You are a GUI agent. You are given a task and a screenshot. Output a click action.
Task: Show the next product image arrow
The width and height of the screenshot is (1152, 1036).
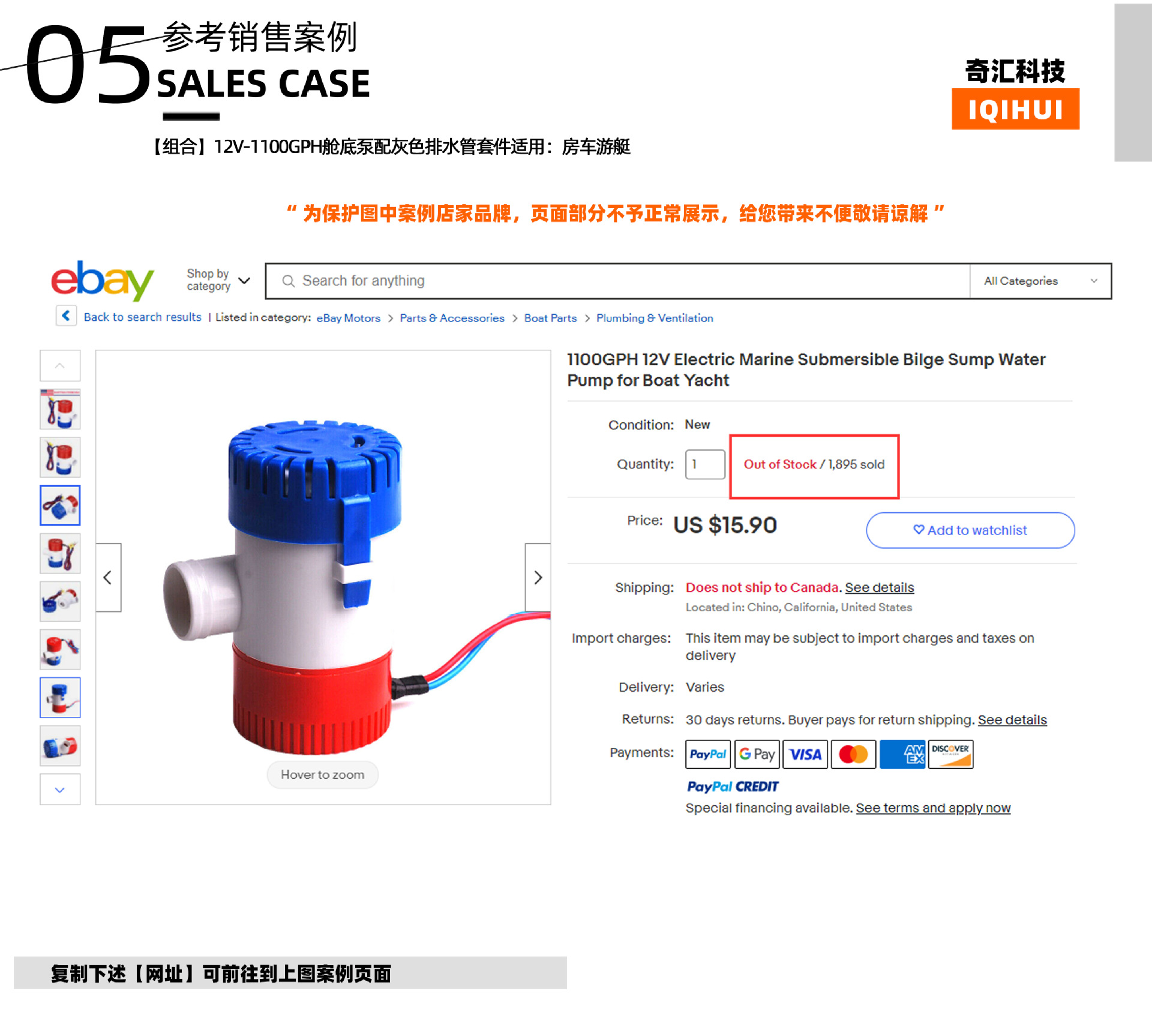click(x=538, y=577)
